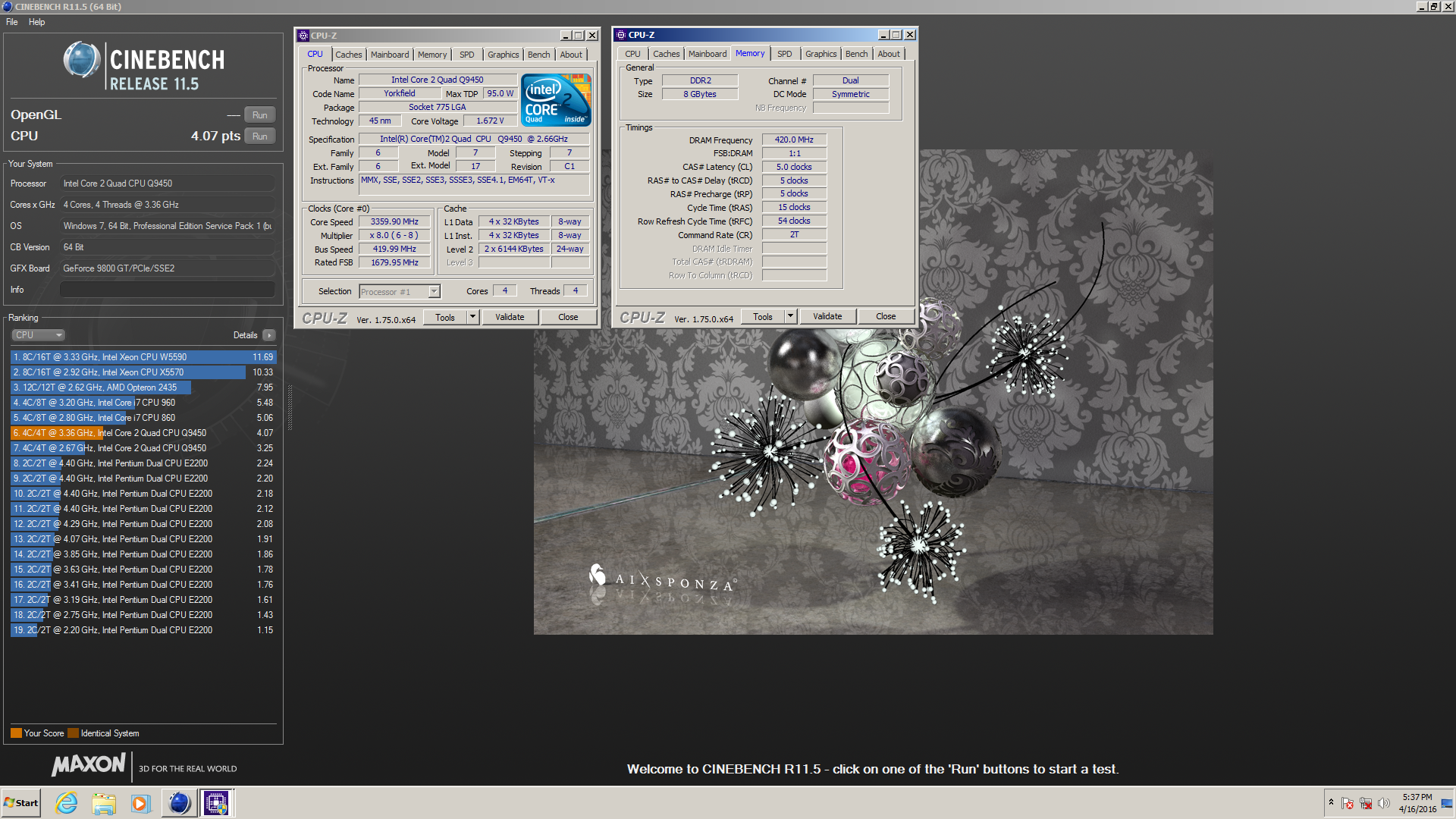1456x819 pixels.
Task: Switch to Graphics tab in left CPU-Z
Action: pos(504,55)
